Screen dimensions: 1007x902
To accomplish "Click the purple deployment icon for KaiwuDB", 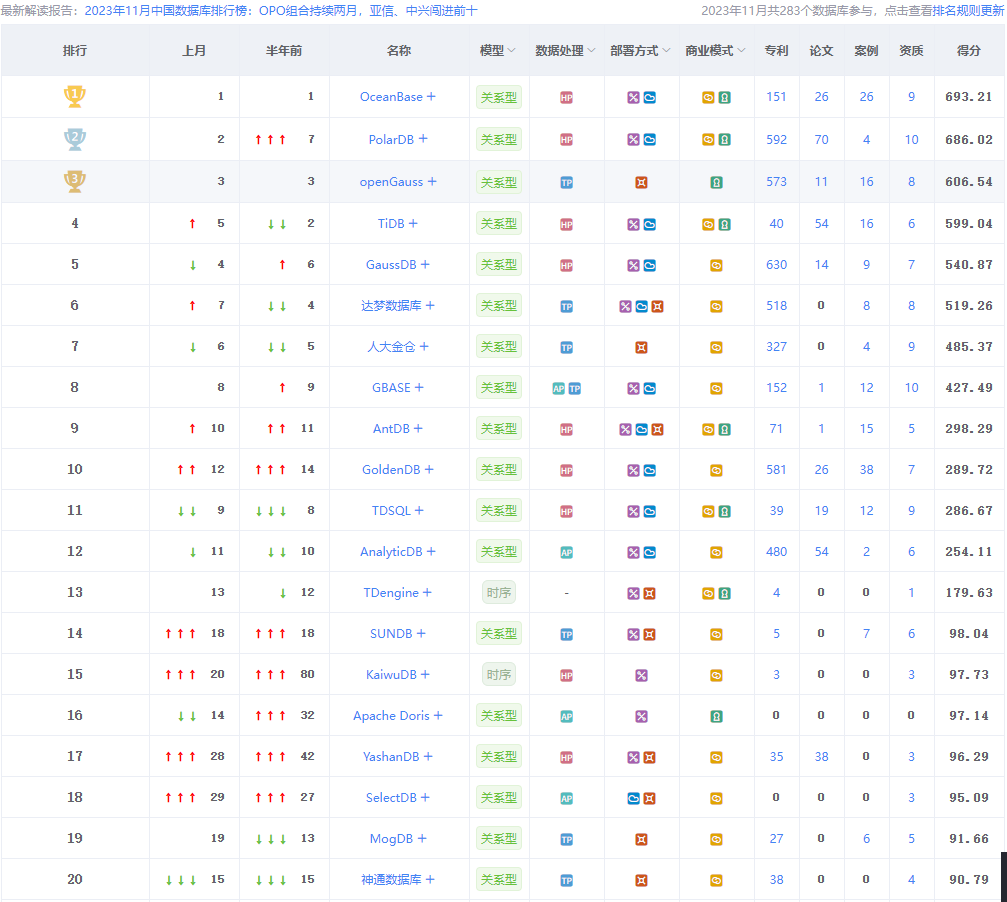I will coord(641,675).
